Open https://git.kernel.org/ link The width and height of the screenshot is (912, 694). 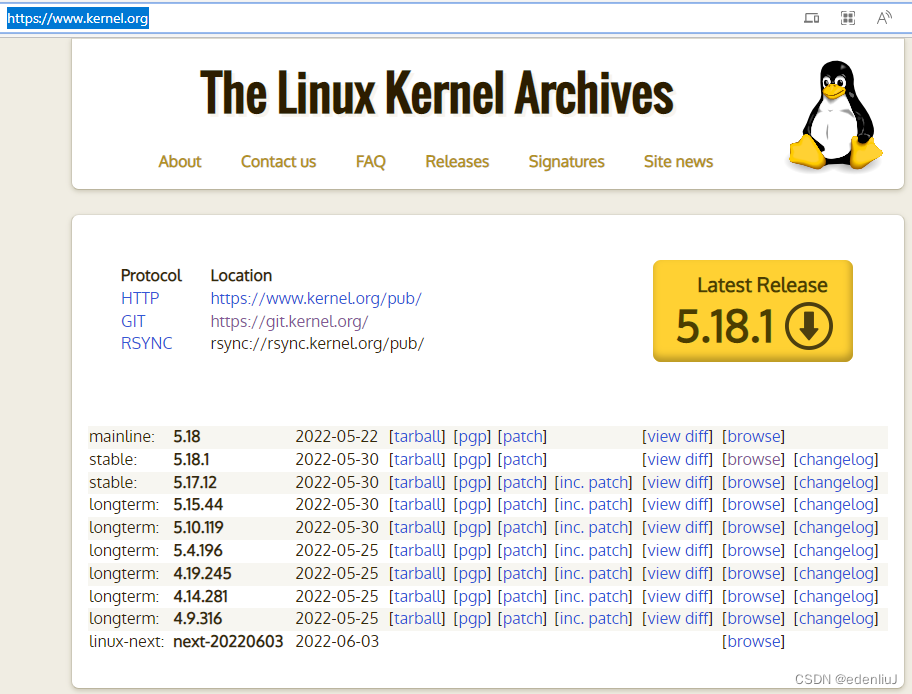[289, 321]
